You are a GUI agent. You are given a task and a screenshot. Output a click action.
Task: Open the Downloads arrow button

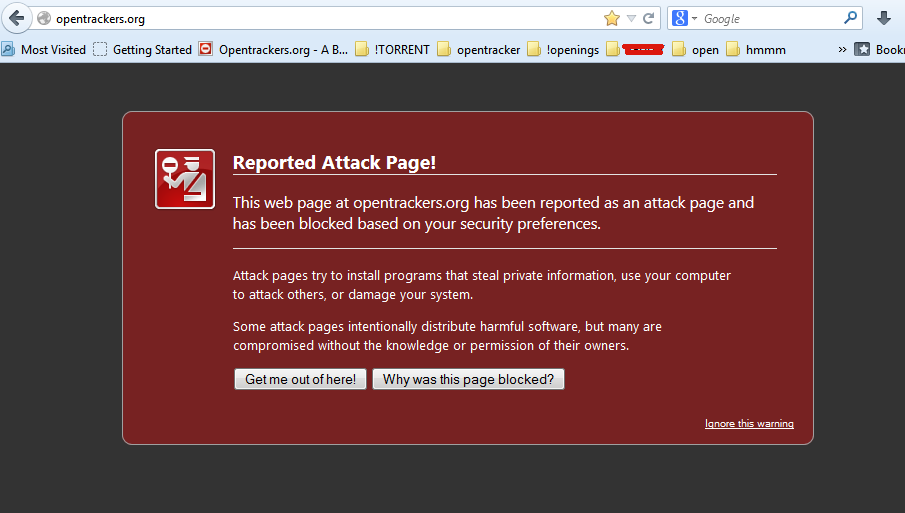[x=884, y=18]
